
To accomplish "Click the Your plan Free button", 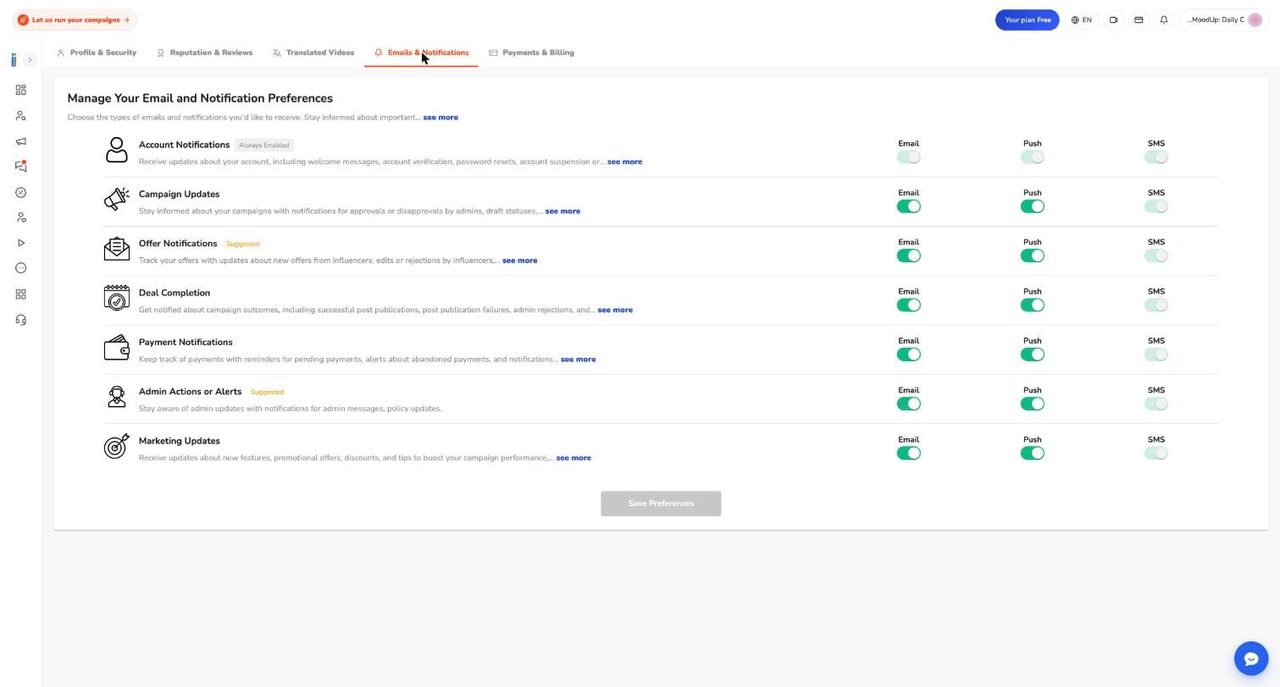I will [1027, 20].
